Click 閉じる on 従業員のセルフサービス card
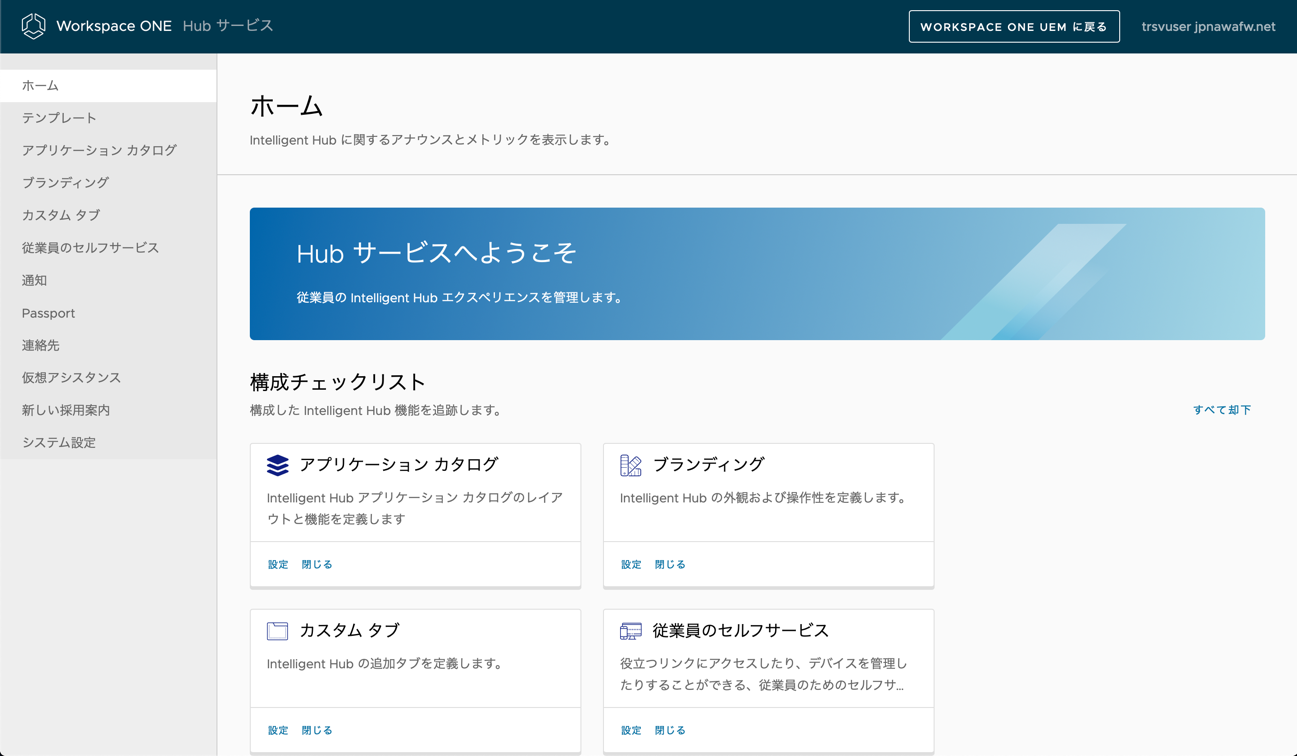 (x=670, y=731)
